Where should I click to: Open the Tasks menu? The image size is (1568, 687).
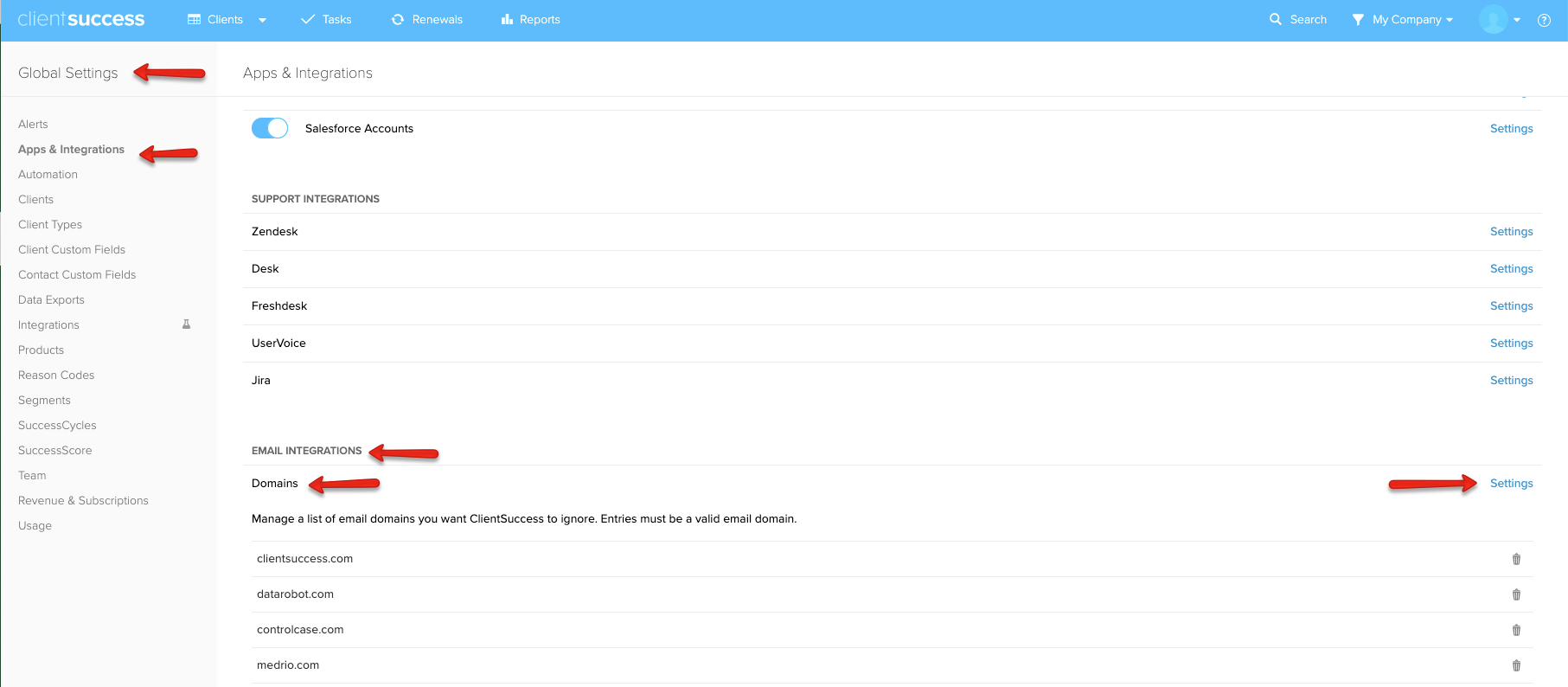click(336, 19)
